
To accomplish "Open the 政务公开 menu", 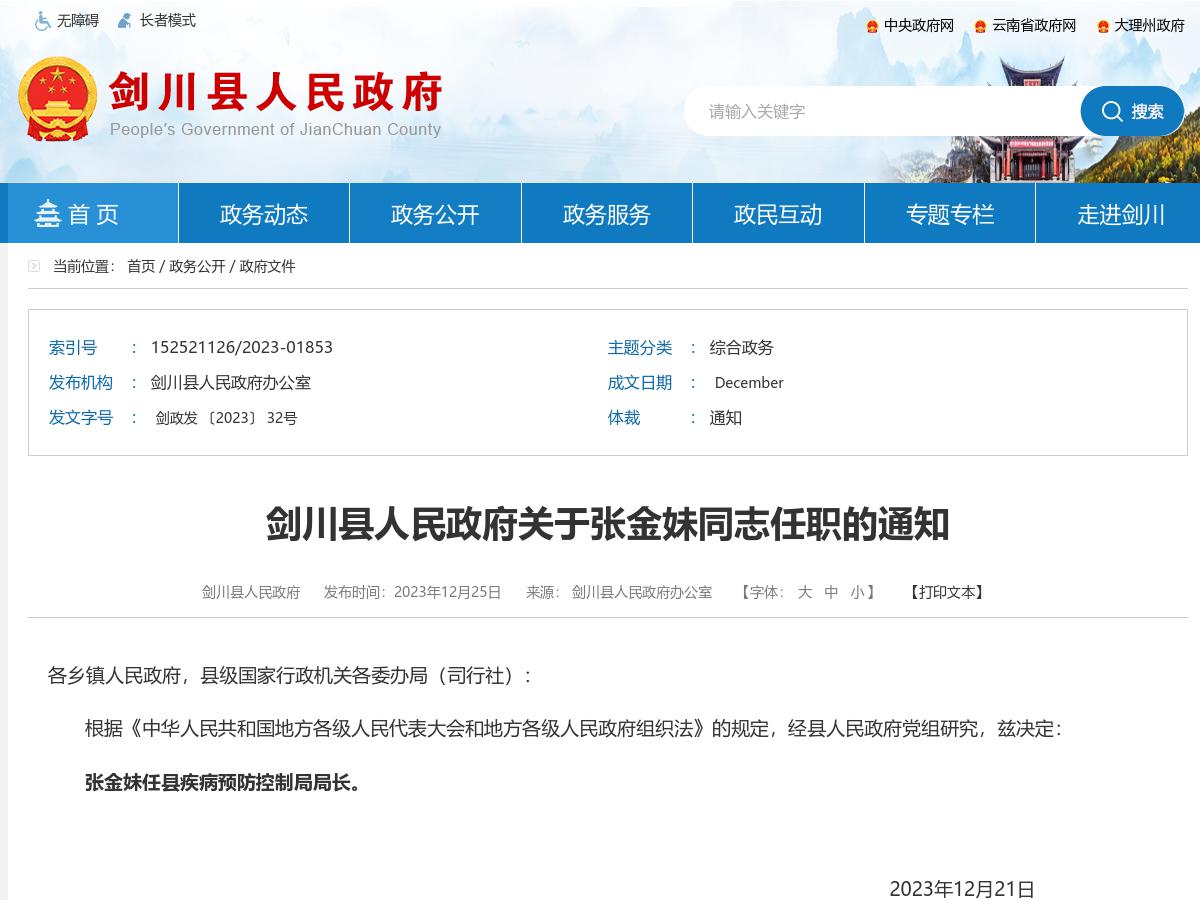I will [x=435, y=213].
